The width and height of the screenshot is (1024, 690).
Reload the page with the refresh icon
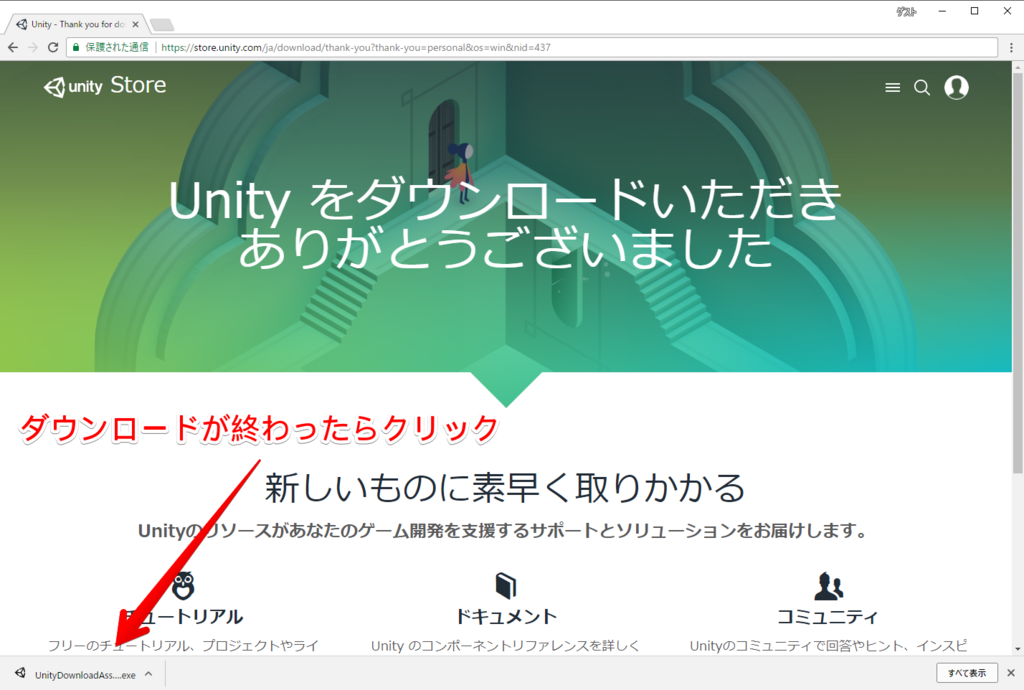[53, 47]
